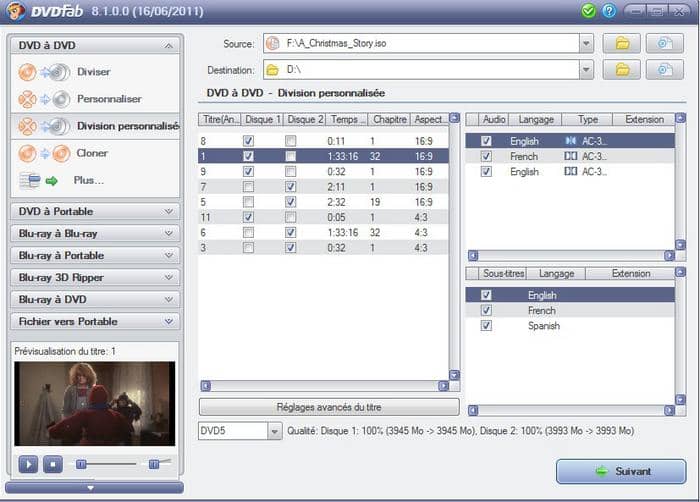Check Disque 1 for title 5
Screen dimensions: 700x502
[x=248, y=202]
